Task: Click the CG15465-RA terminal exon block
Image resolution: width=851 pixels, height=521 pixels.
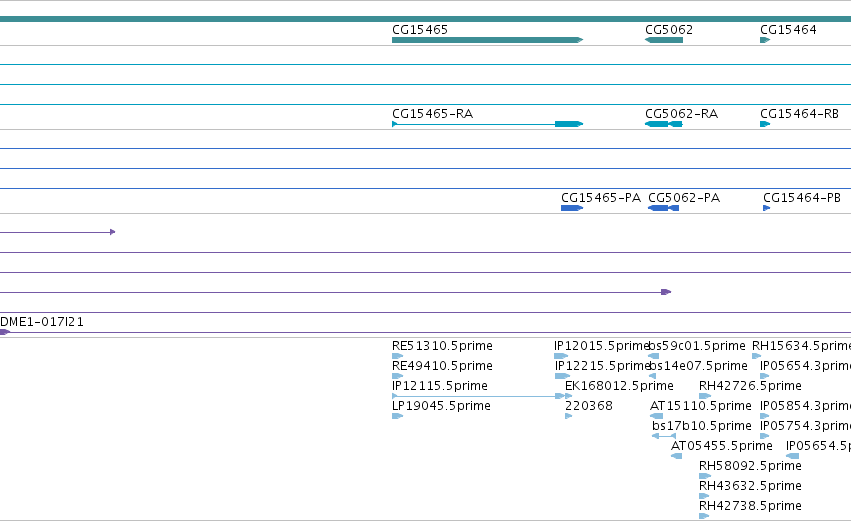Action: tap(568, 124)
